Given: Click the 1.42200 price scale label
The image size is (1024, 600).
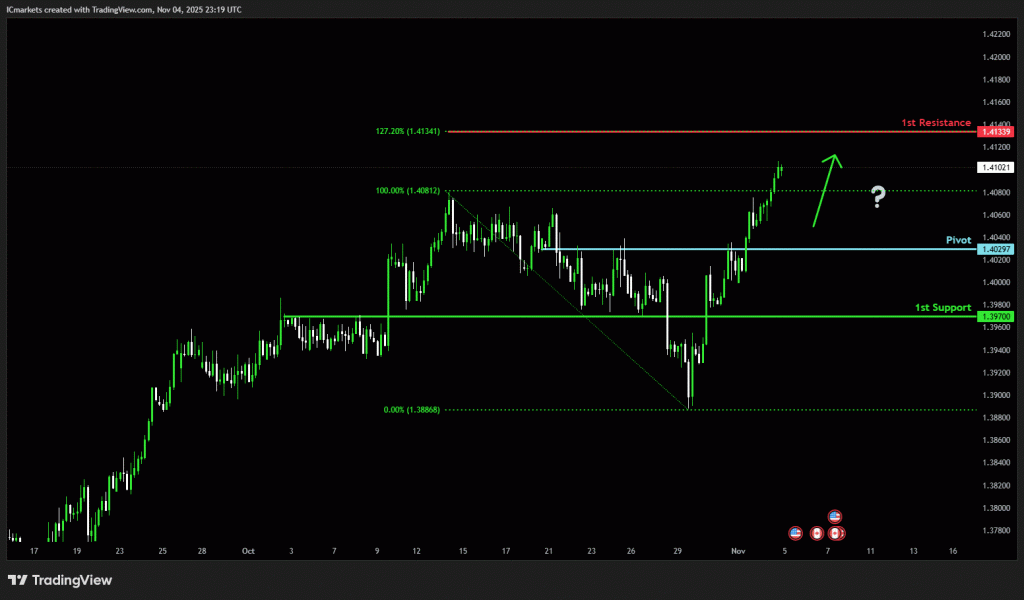Looking at the screenshot, I should (996, 34).
